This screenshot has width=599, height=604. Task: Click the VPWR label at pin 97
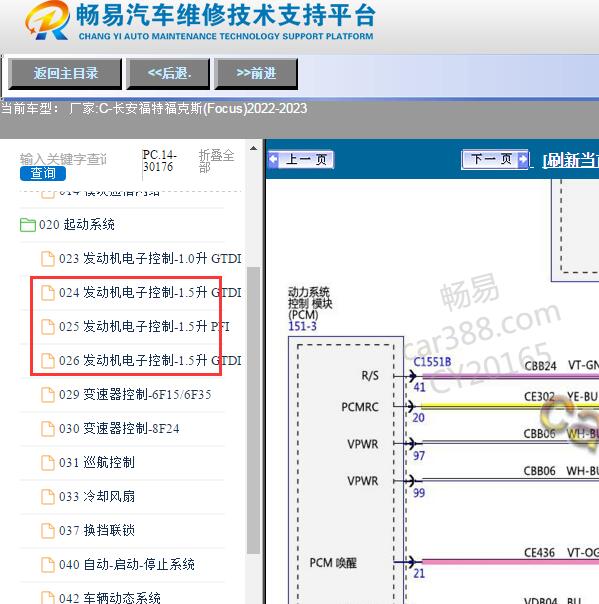tap(362, 444)
